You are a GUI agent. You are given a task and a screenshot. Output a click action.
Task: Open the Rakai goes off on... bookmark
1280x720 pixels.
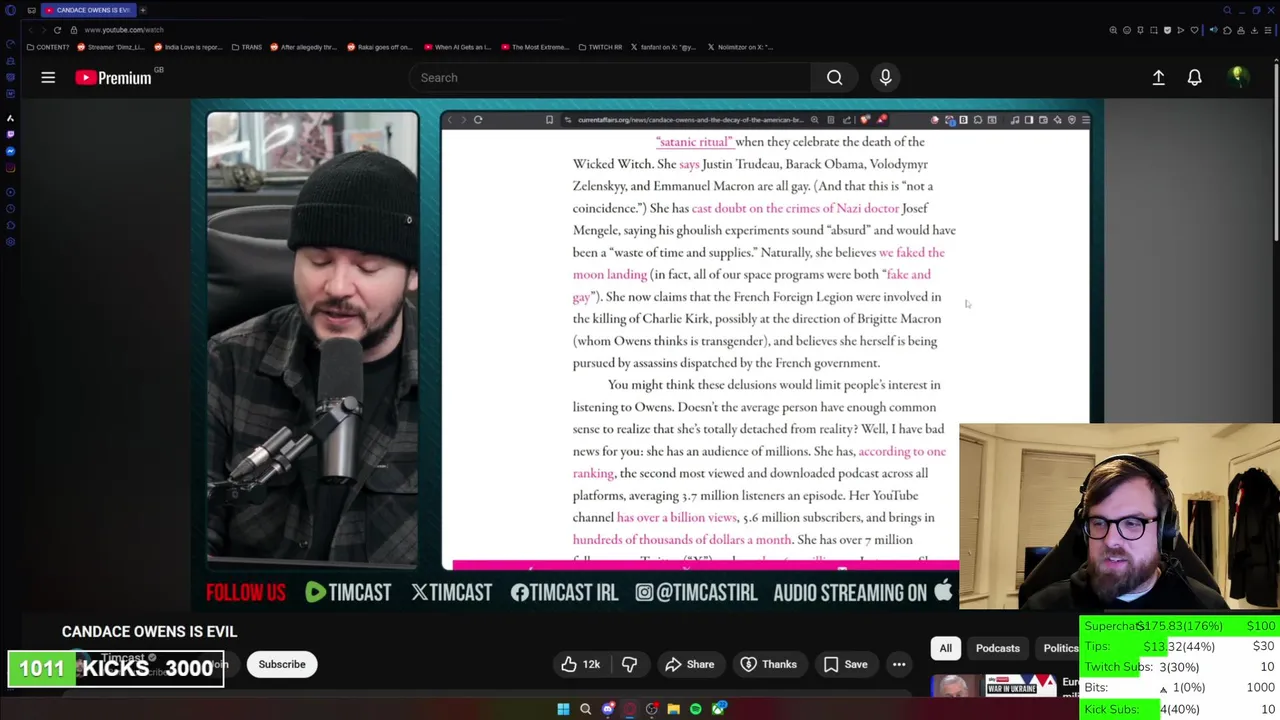pyautogui.click(x=381, y=47)
